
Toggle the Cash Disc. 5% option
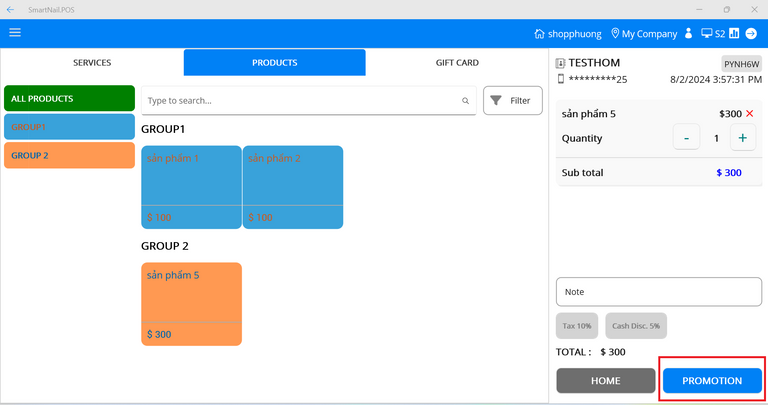[x=636, y=326]
